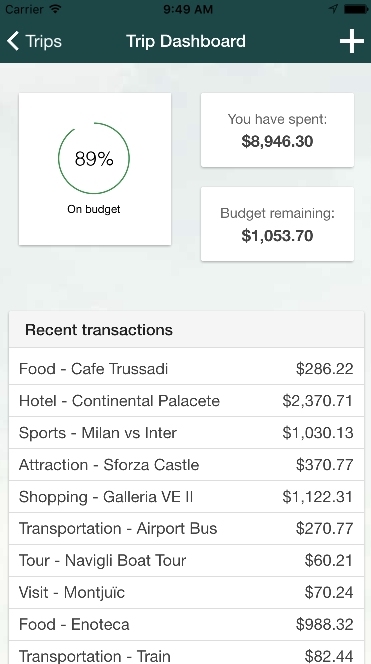Open the Budget remaining card

click(x=277, y=224)
